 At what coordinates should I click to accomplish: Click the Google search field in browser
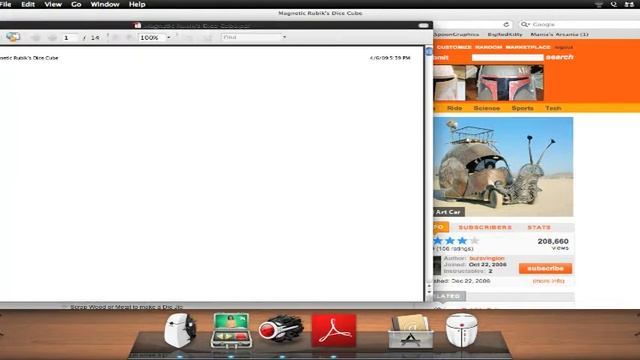(579, 24)
